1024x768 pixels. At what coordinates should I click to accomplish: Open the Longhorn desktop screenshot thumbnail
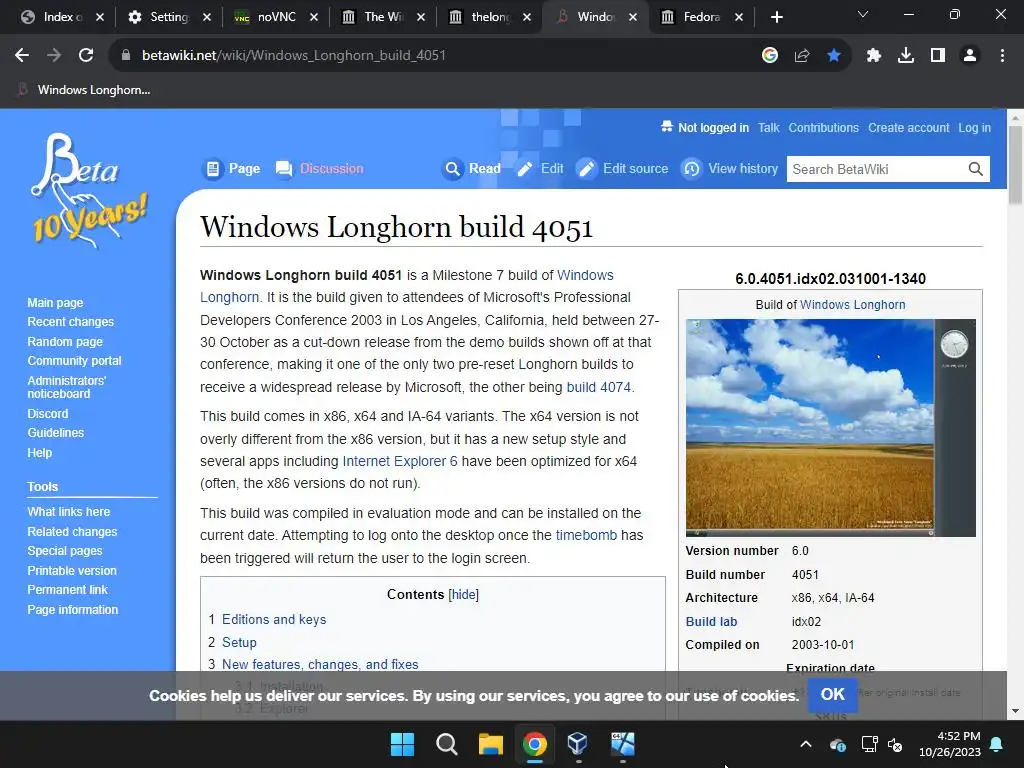[x=831, y=428]
